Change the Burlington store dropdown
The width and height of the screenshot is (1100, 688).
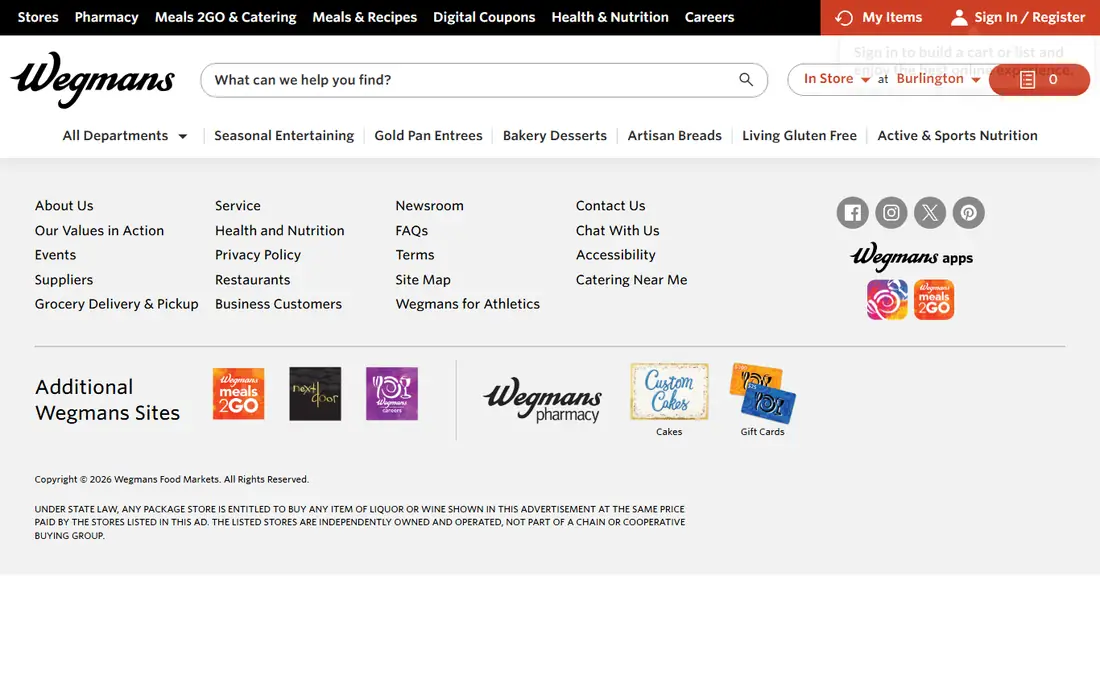click(x=938, y=79)
